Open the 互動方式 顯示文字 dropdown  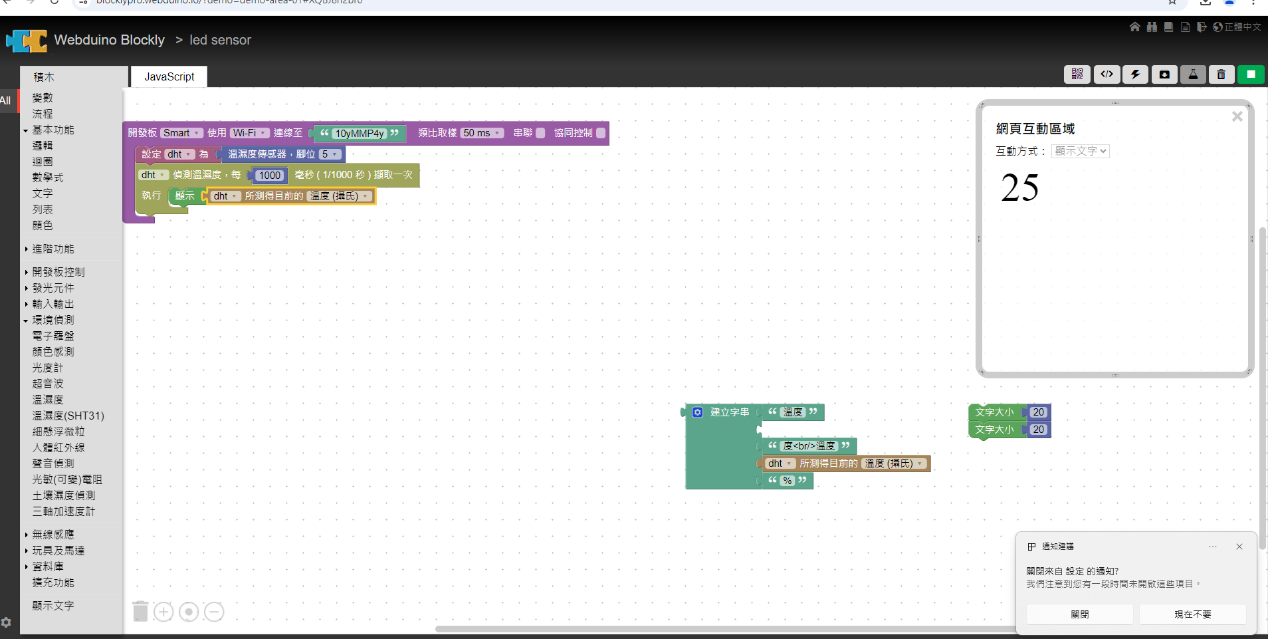1080,151
